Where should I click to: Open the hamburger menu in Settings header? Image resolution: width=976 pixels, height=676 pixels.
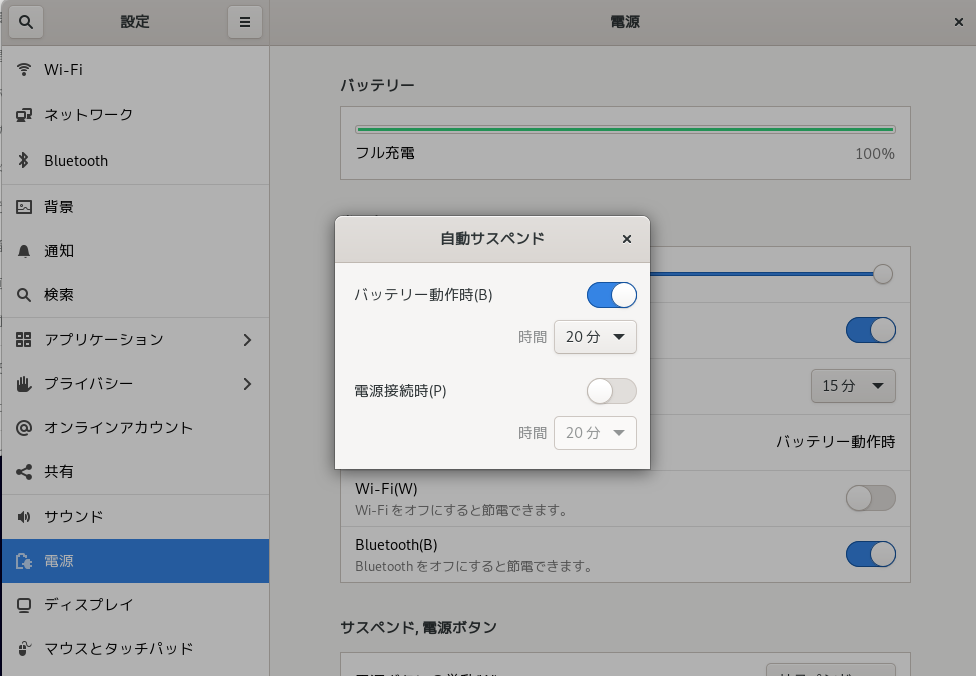(x=245, y=22)
